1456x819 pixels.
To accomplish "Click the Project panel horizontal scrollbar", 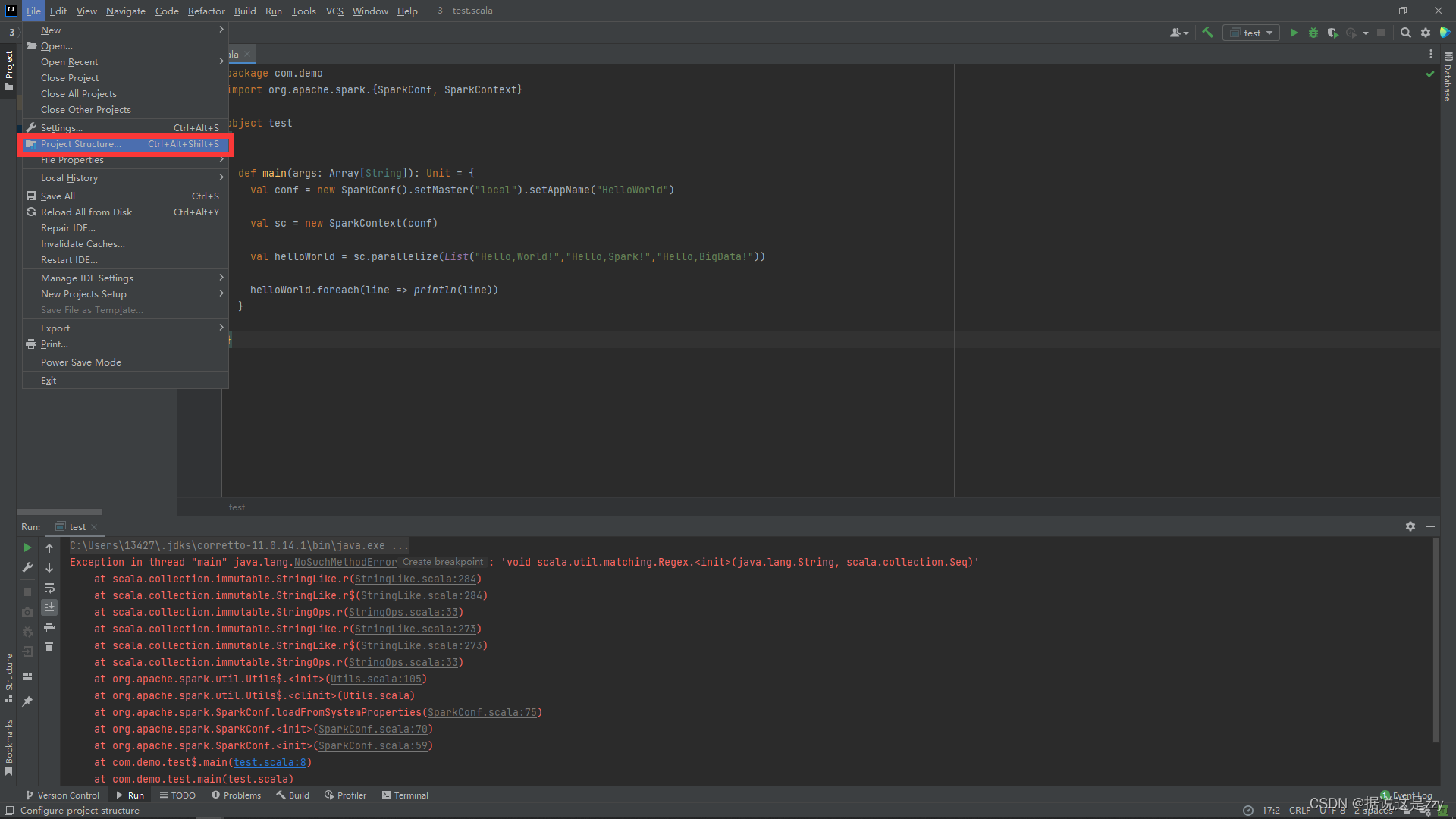I will point(60,512).
